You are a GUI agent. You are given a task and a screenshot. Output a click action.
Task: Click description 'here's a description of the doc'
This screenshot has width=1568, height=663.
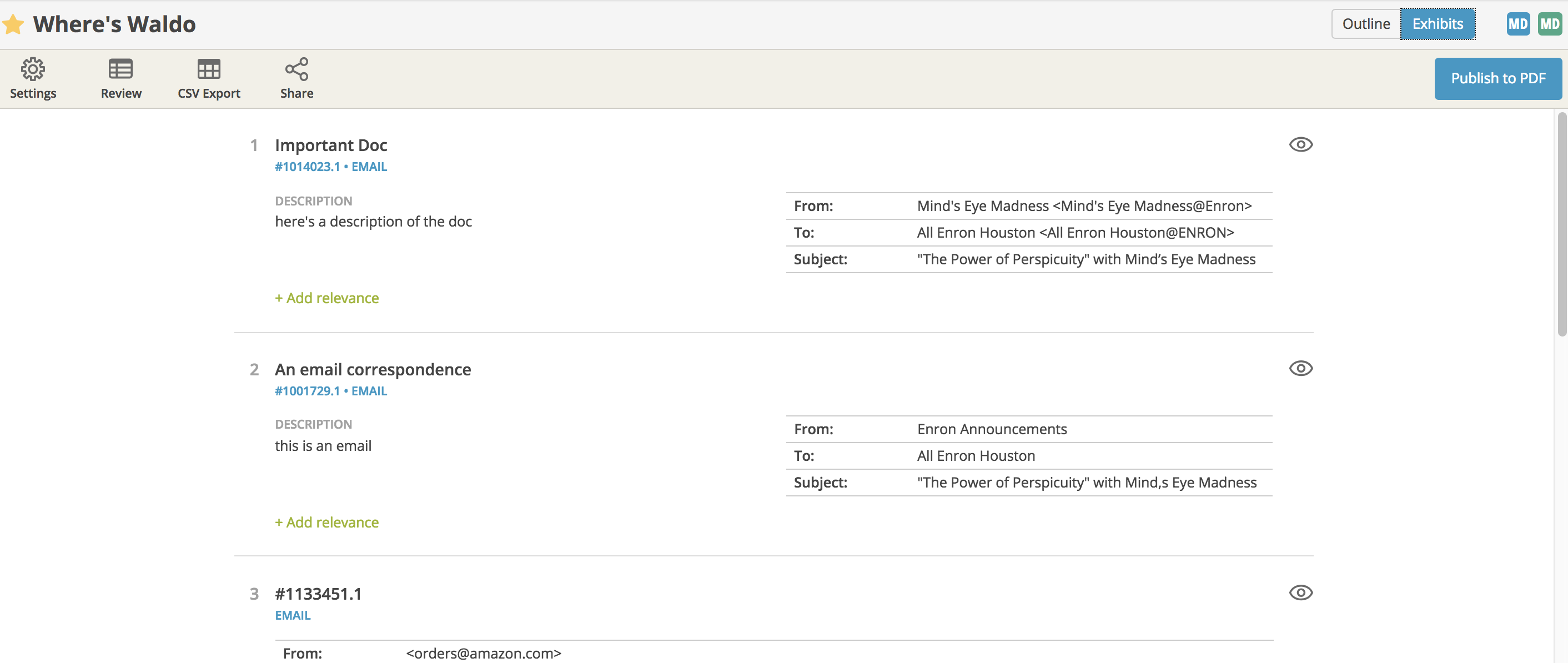pyautogui.click(x=373, y=222)
